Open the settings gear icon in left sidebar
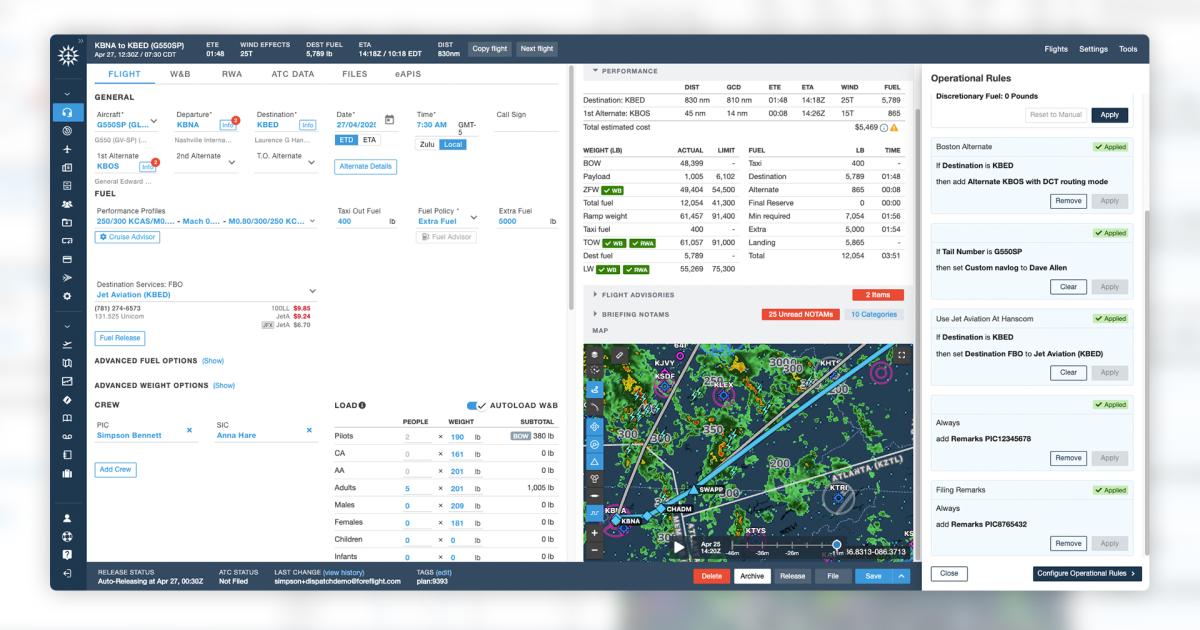 (67, 296)
